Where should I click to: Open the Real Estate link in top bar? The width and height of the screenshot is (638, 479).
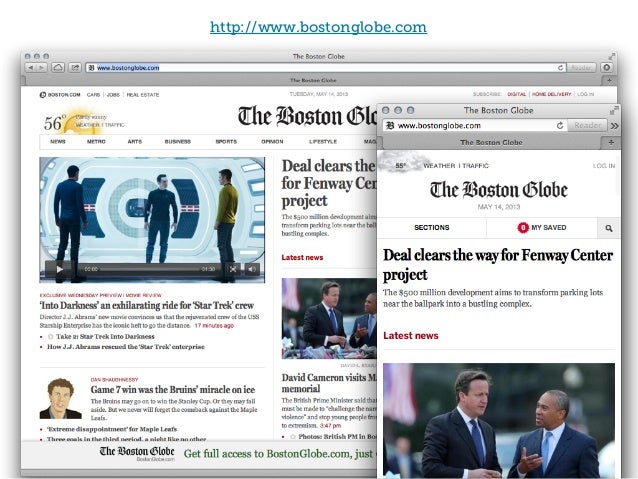(x=142, y=95)
